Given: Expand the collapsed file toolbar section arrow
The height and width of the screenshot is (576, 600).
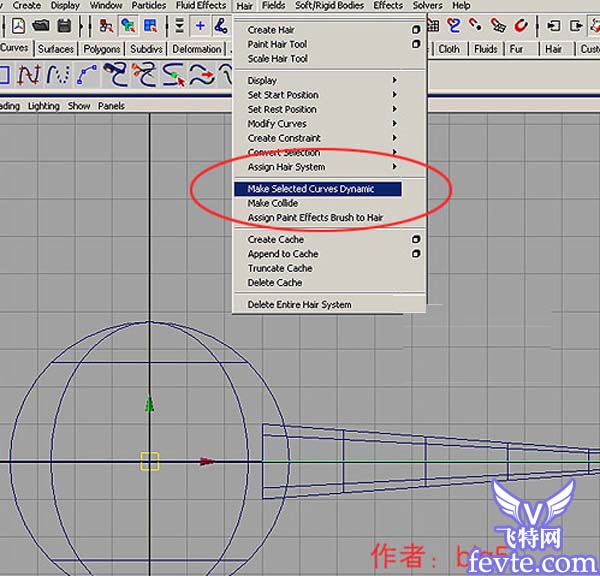Looking at the screenshot, I should coord(82,26).
